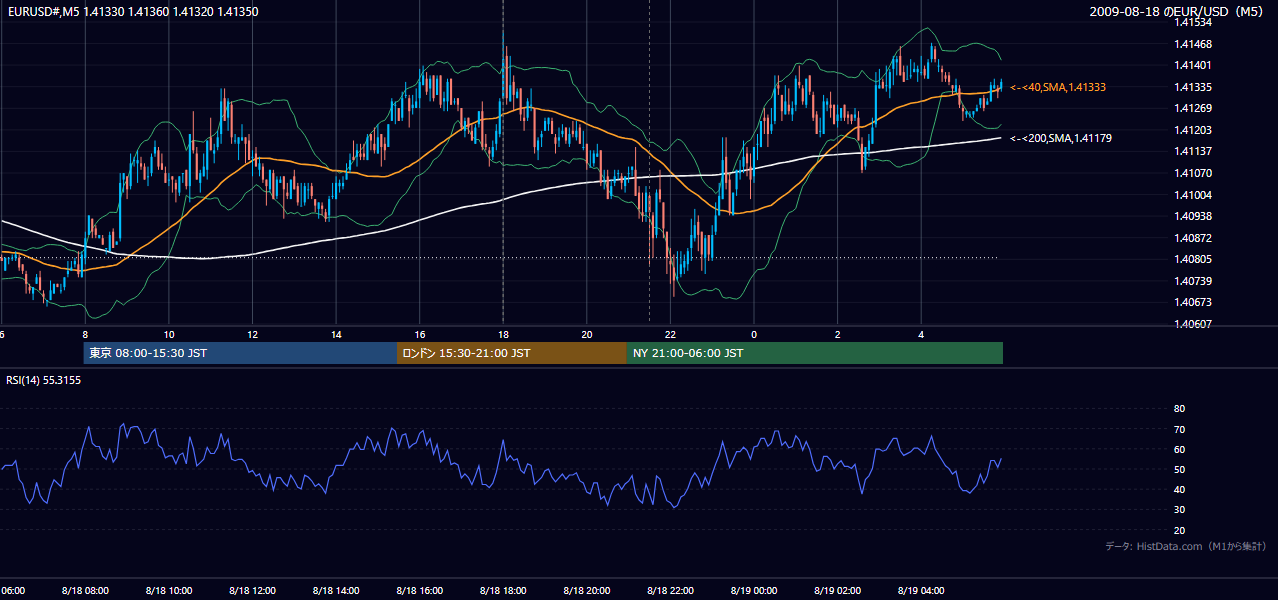Click hour label 18 under price chart
The width and height of the screenshot is (1278, 600).
tap(503, 334)
